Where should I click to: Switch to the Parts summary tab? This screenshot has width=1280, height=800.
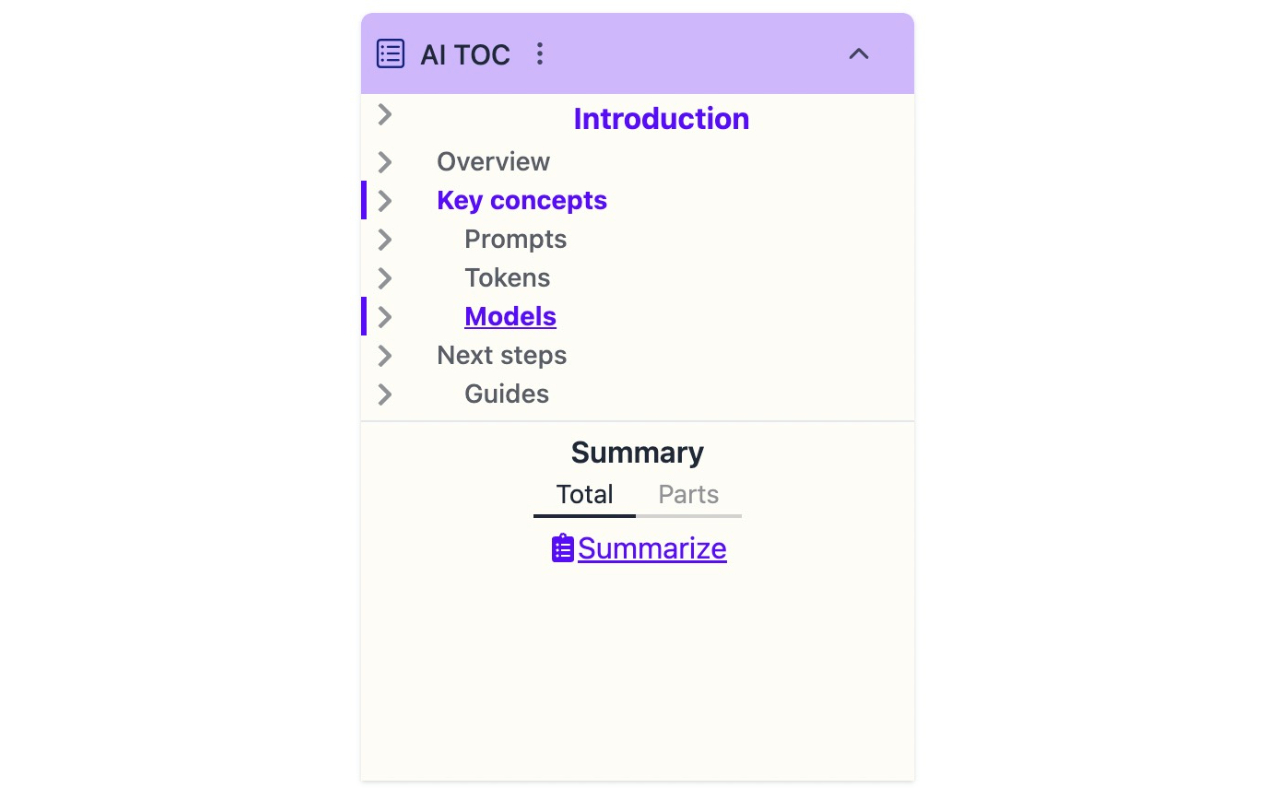point(688,495)
